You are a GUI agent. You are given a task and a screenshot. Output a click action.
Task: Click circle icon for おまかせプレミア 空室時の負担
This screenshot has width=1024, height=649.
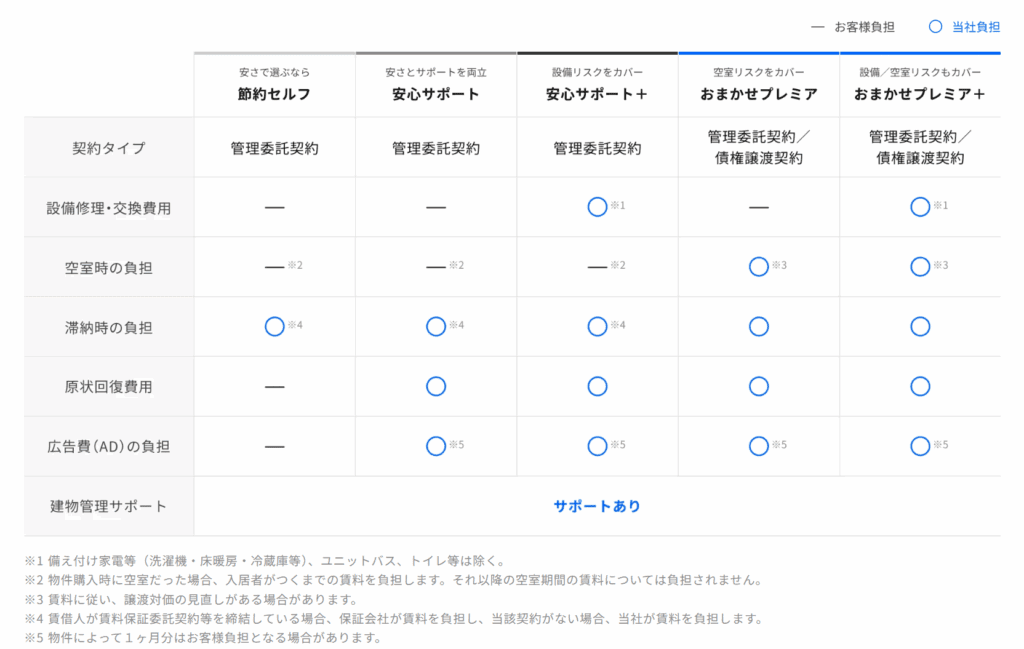point(759,267)
